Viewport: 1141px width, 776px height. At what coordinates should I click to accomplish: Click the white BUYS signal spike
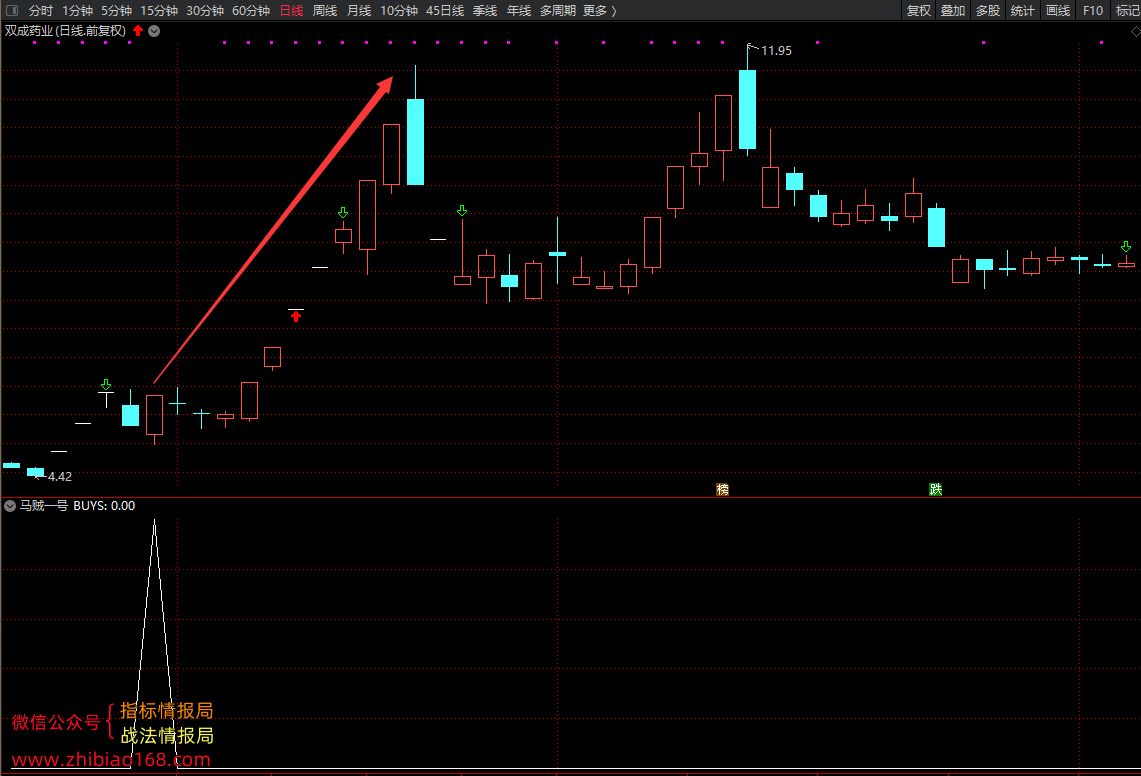point(154,644)
